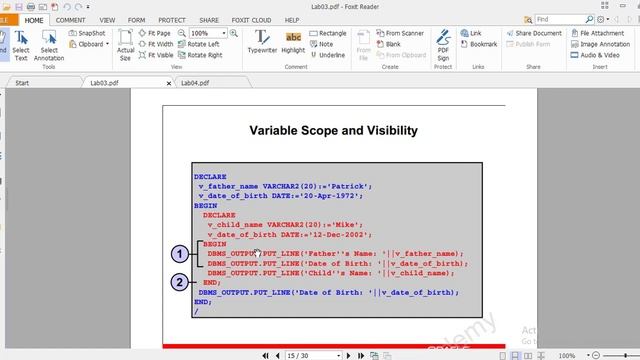
Task: Click the Find magnifier search icon
Action: coord(589,19)
